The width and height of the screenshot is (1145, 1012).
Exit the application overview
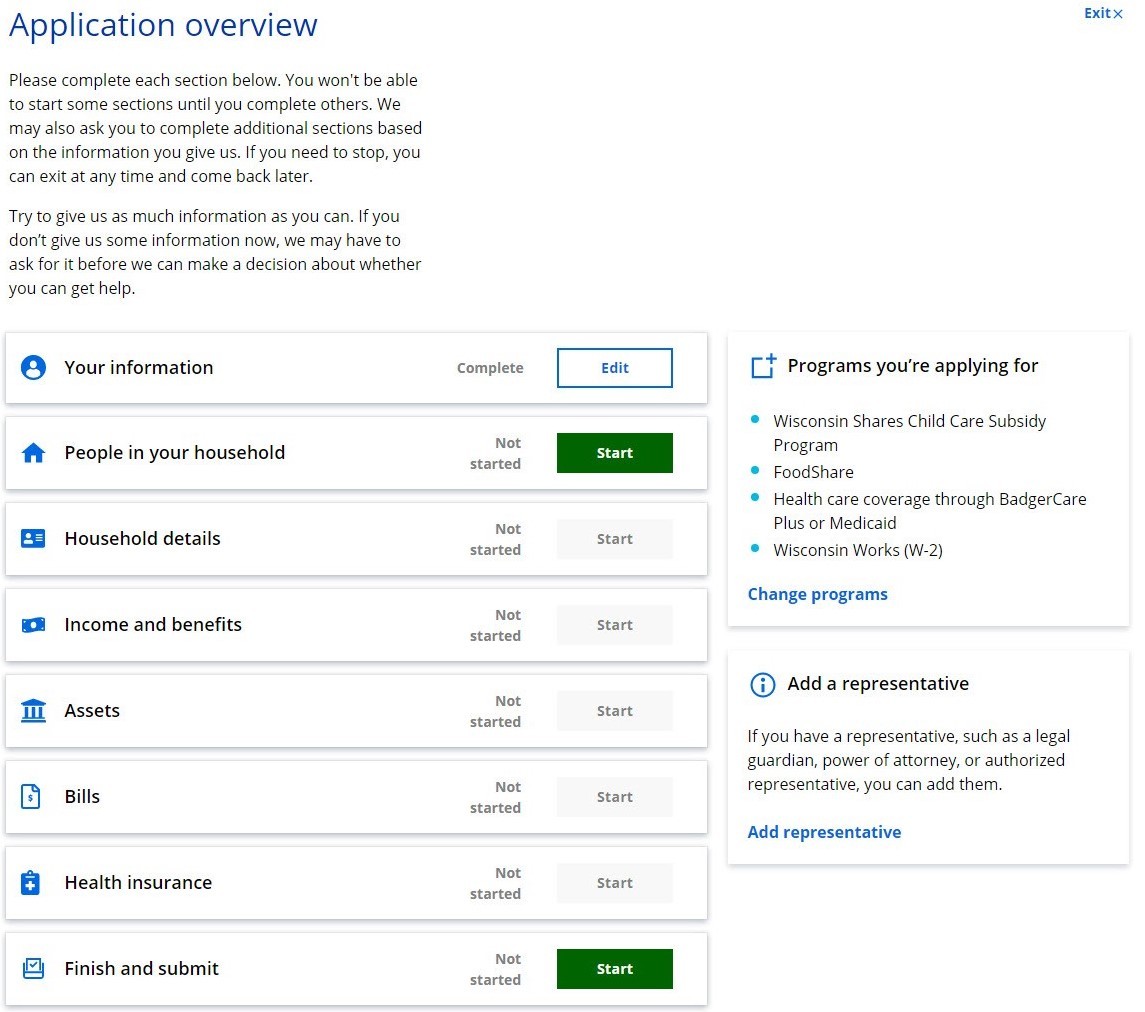click(1103, 13)
